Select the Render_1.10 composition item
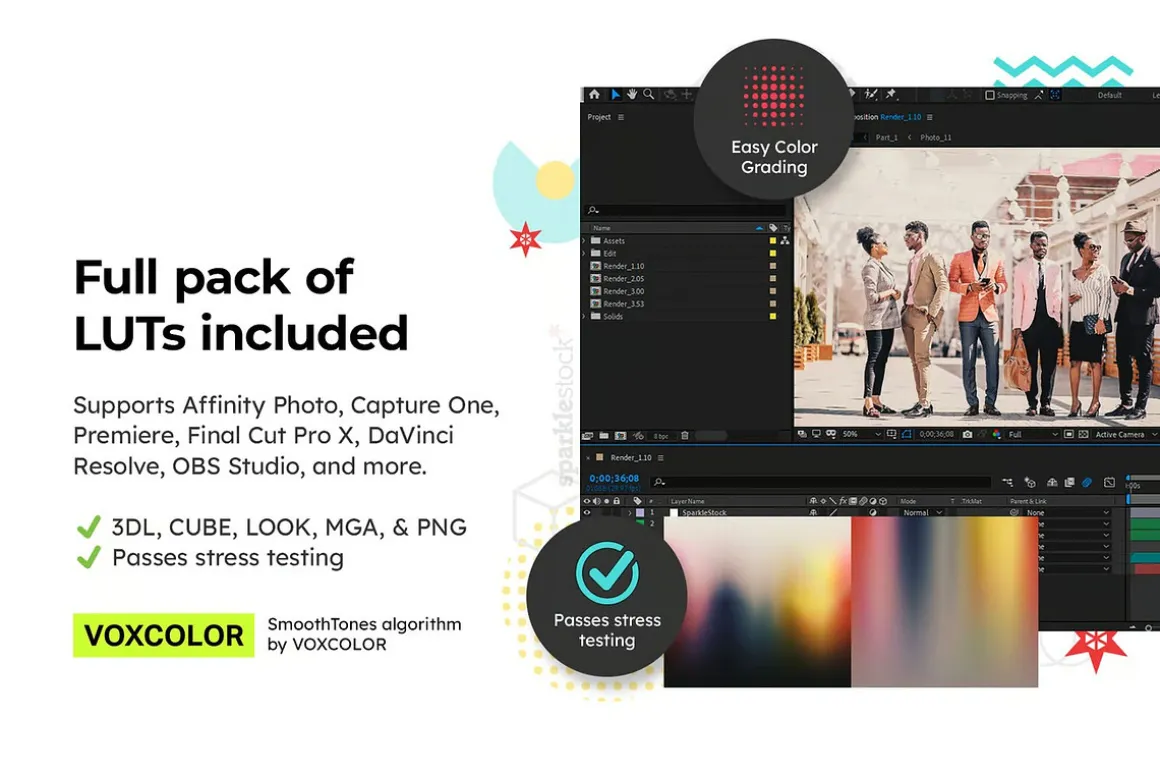 pyautogui.click(x=617, y=266)
